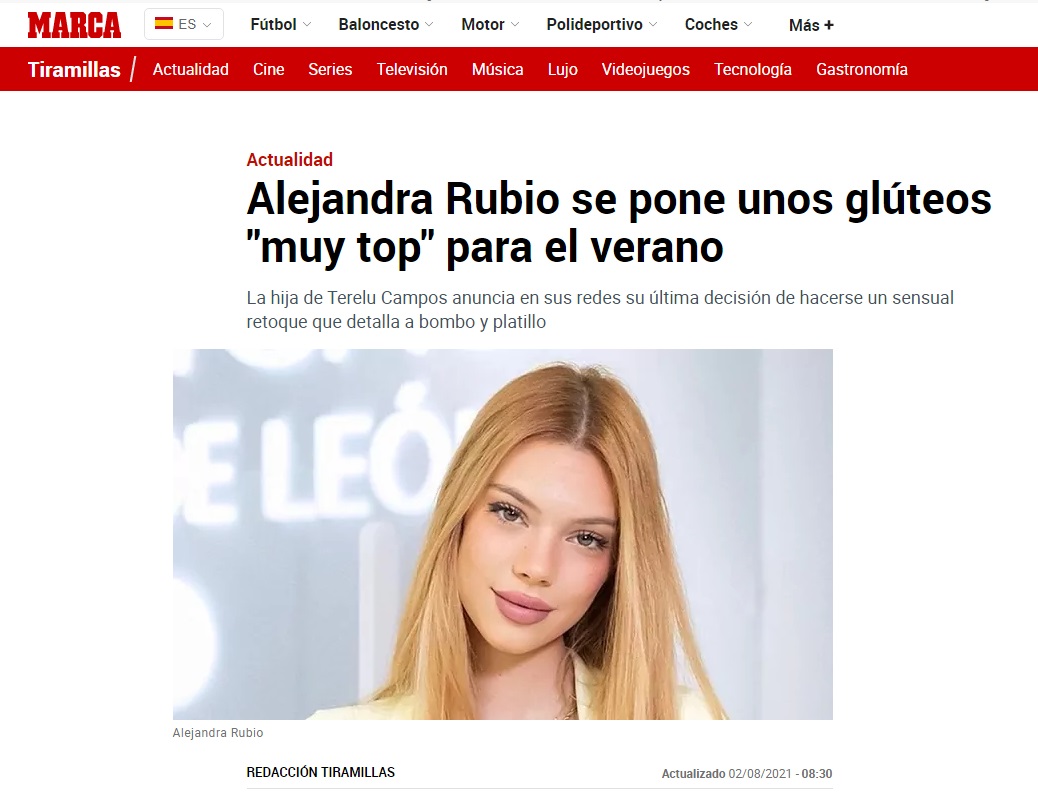Click the article main photo
The width and height of the screenshot is (1038, 810).
pos(502,534)
